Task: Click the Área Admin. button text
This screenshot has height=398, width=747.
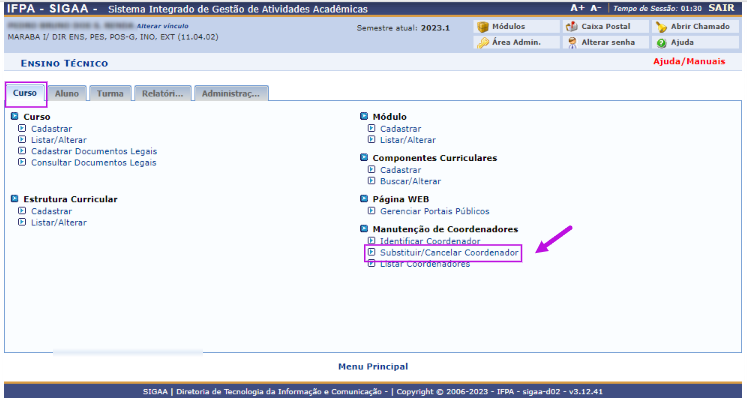Action: click(516, 42)
